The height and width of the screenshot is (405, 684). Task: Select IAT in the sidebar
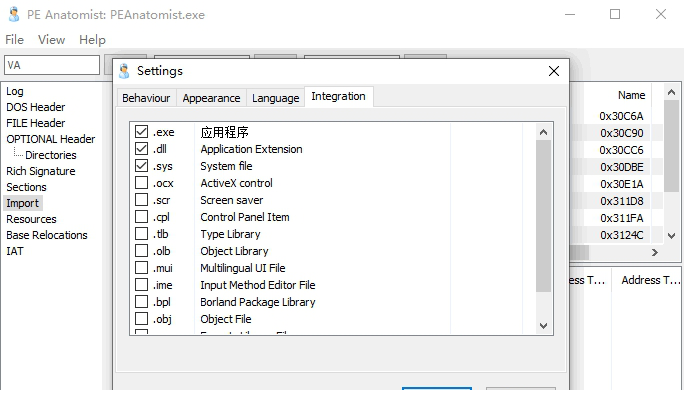click(x=15, y=251)
